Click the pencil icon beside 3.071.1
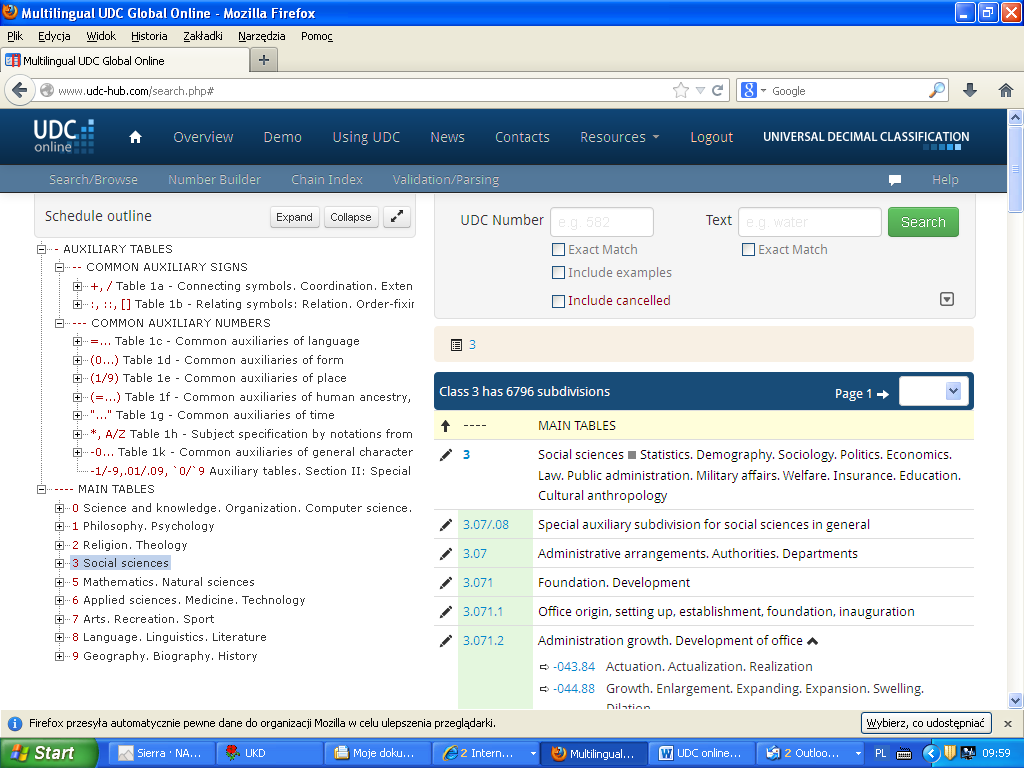 (446, 612)
